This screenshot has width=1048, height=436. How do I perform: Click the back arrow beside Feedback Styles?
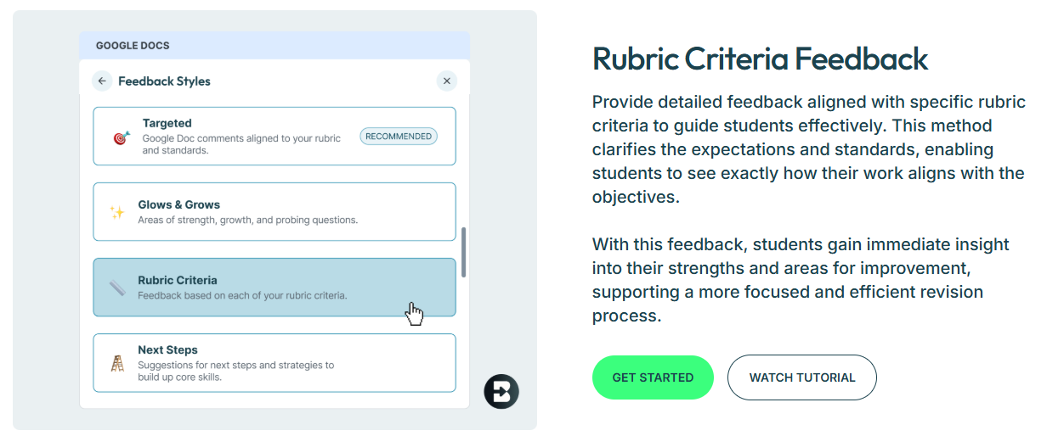(x=102, y=81)
